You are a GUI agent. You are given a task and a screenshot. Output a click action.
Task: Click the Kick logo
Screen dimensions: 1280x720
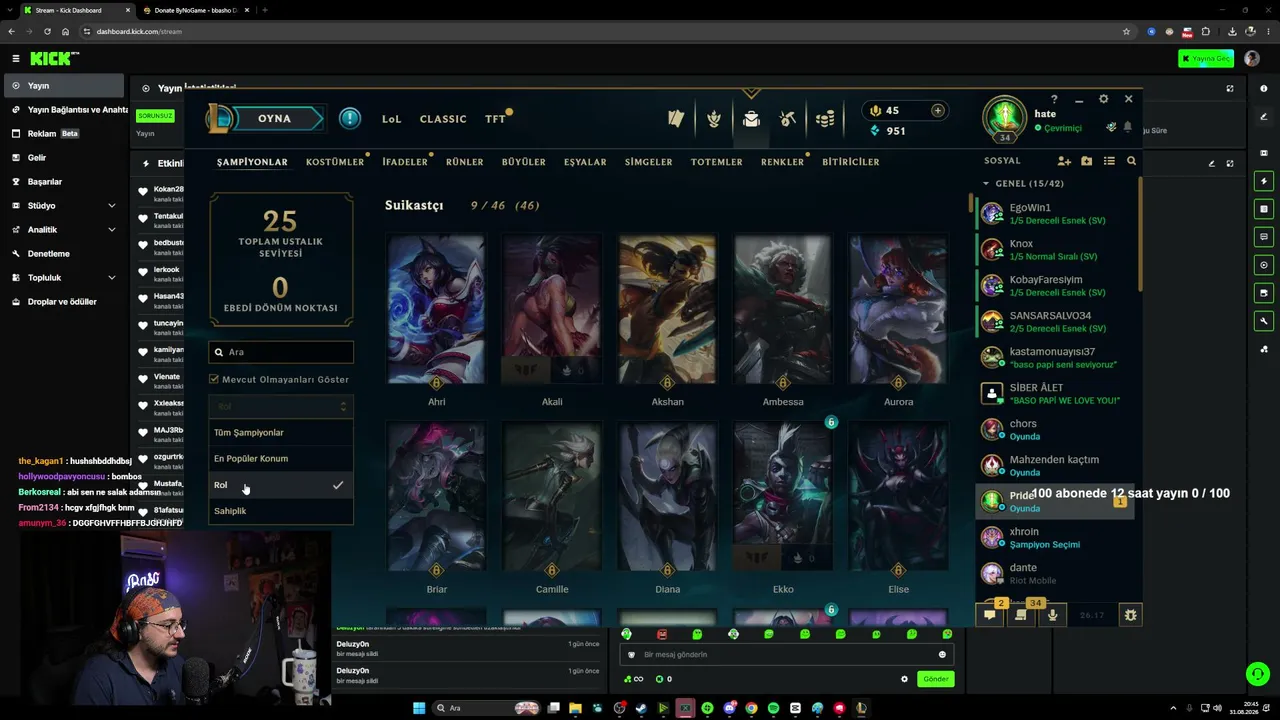point(54,58)
